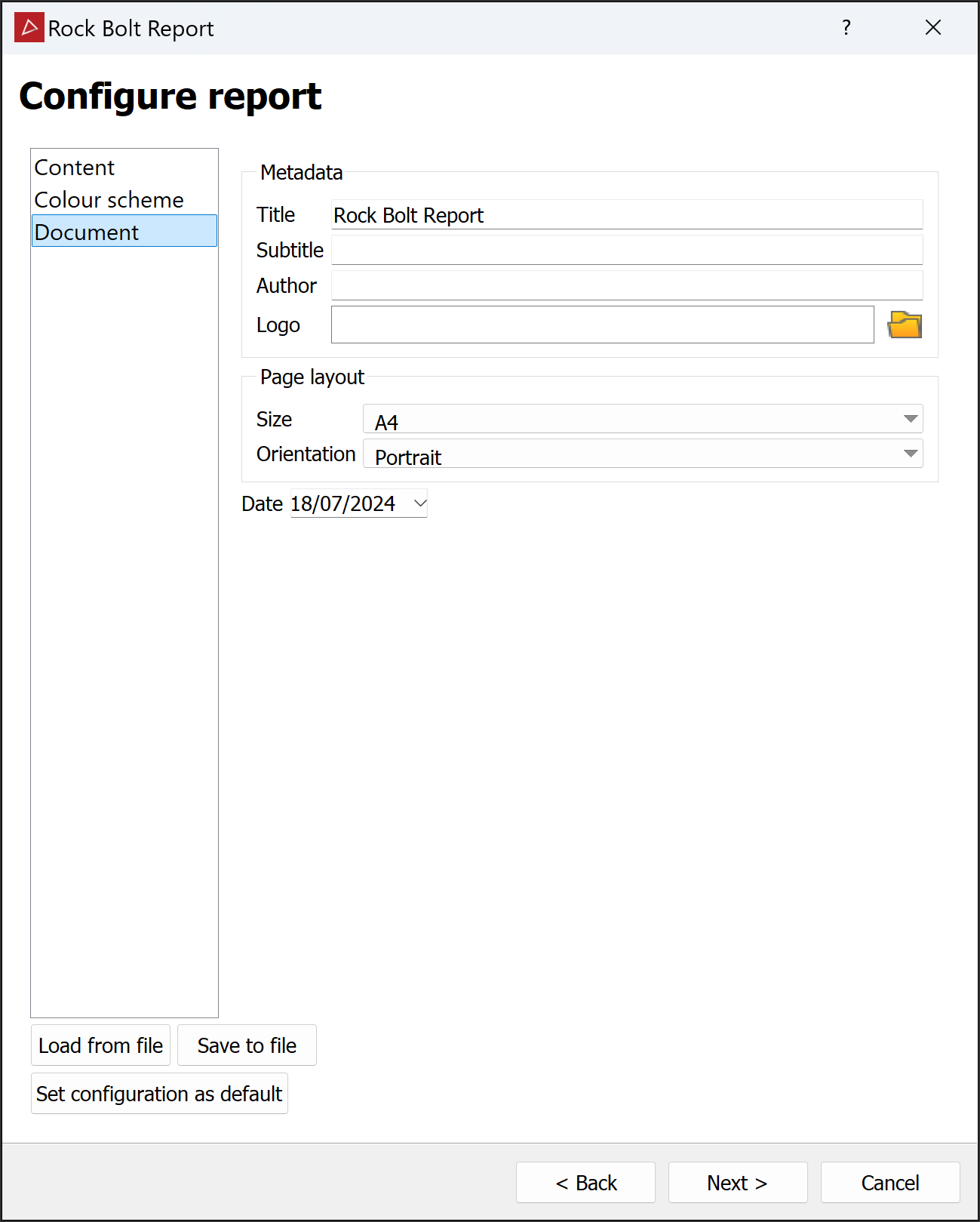Open the Date picker dropdown arrow
980x1222 pixels.
click(x=420, y=503)
